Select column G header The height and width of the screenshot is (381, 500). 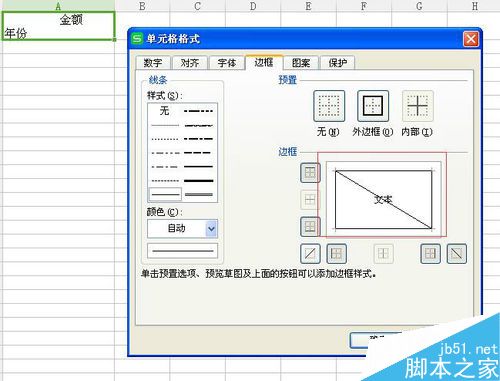coord(419,5)
